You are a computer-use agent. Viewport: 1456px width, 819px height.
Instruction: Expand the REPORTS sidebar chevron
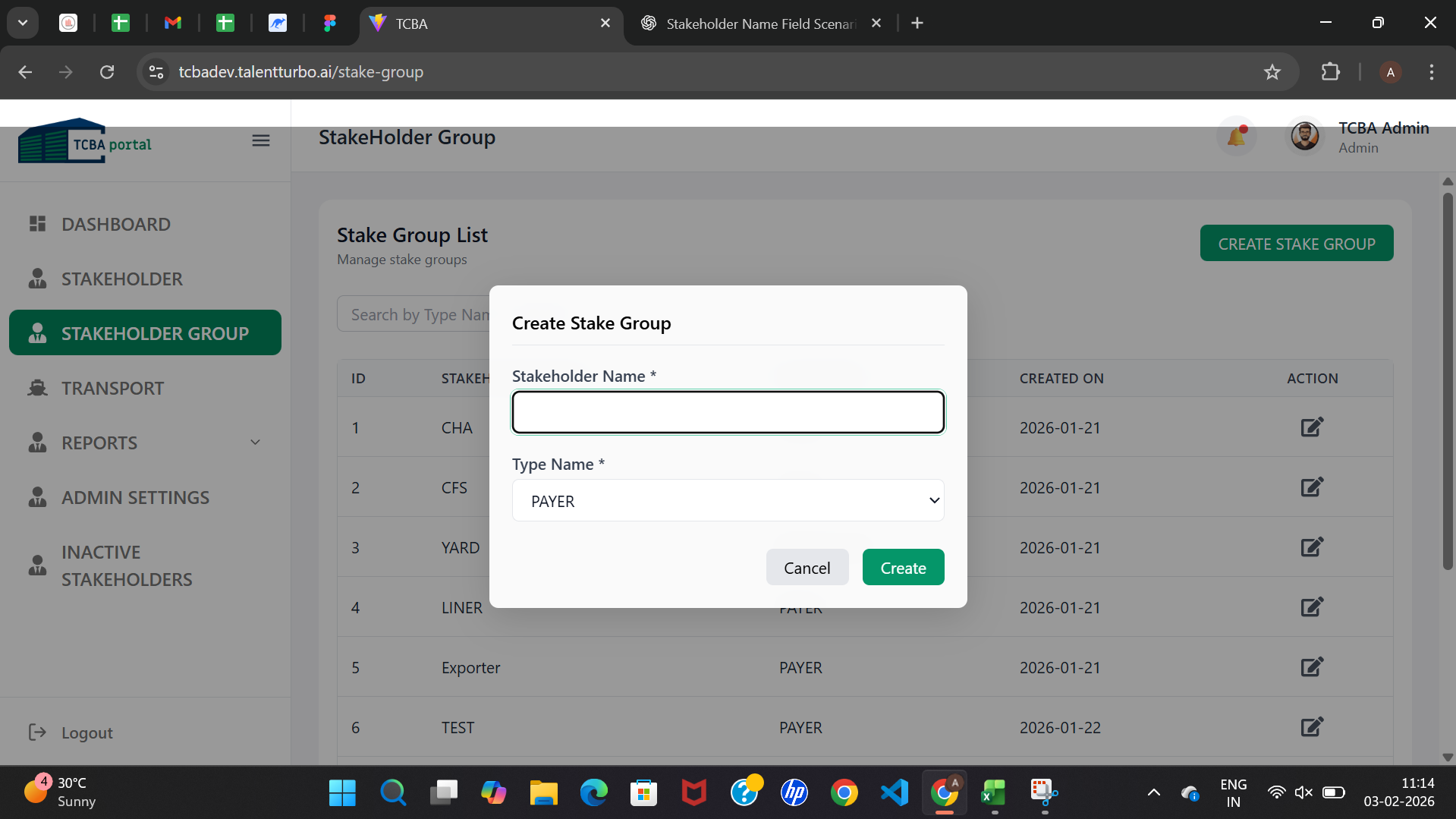tap(256, 443)
